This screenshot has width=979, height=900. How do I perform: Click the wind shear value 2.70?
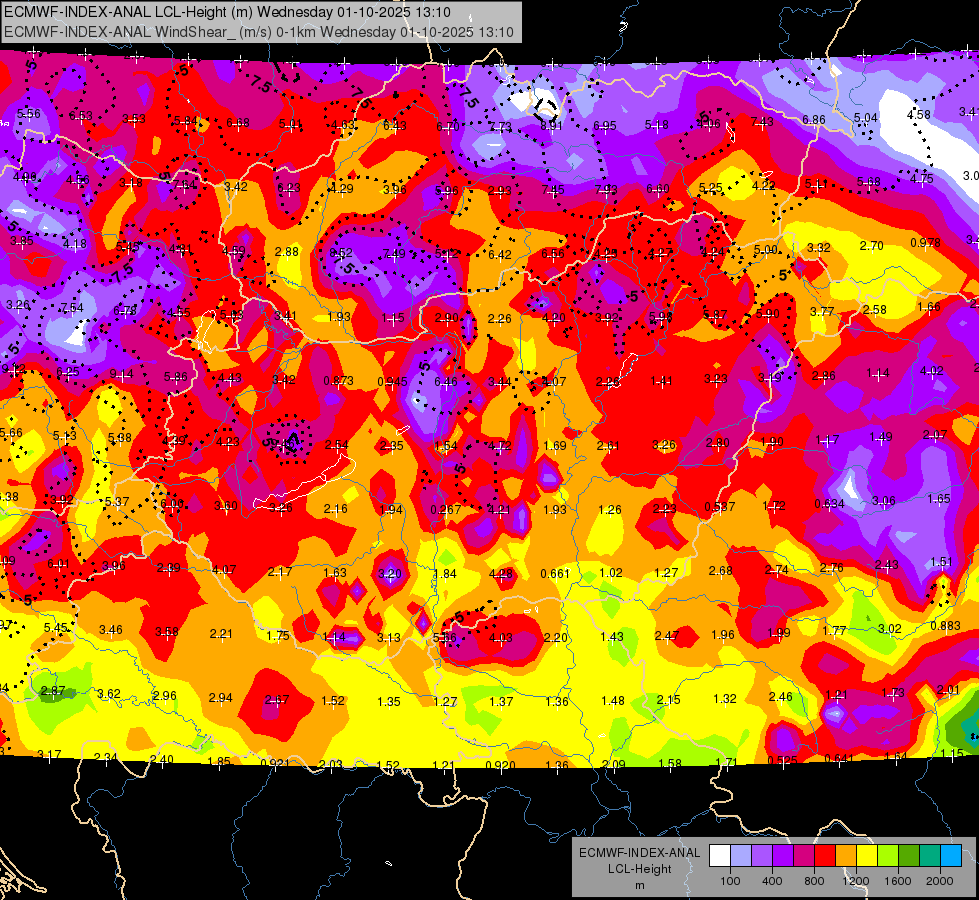click(872, 245)
